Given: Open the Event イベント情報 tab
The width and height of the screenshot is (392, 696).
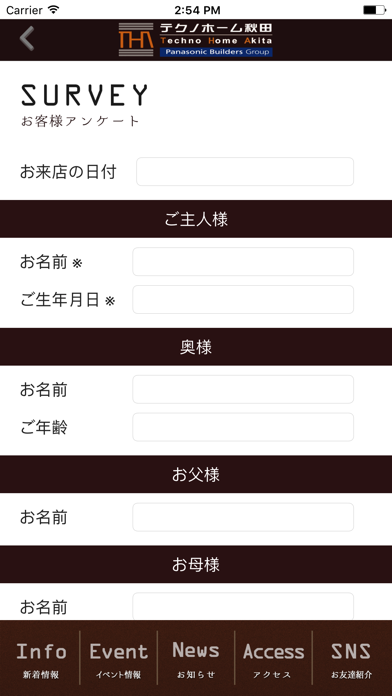Looking at the screenshot, I should (119, 659).
